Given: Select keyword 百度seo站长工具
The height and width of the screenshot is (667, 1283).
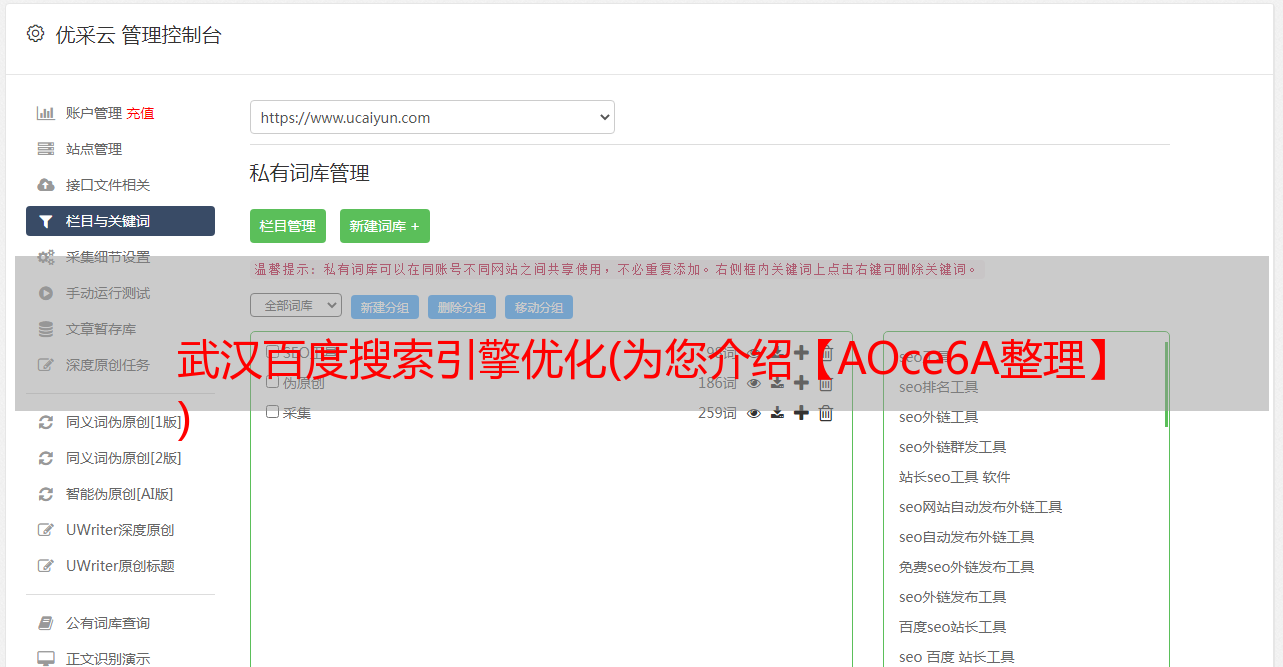Looking at the screenshot, I should pos(953,627).
